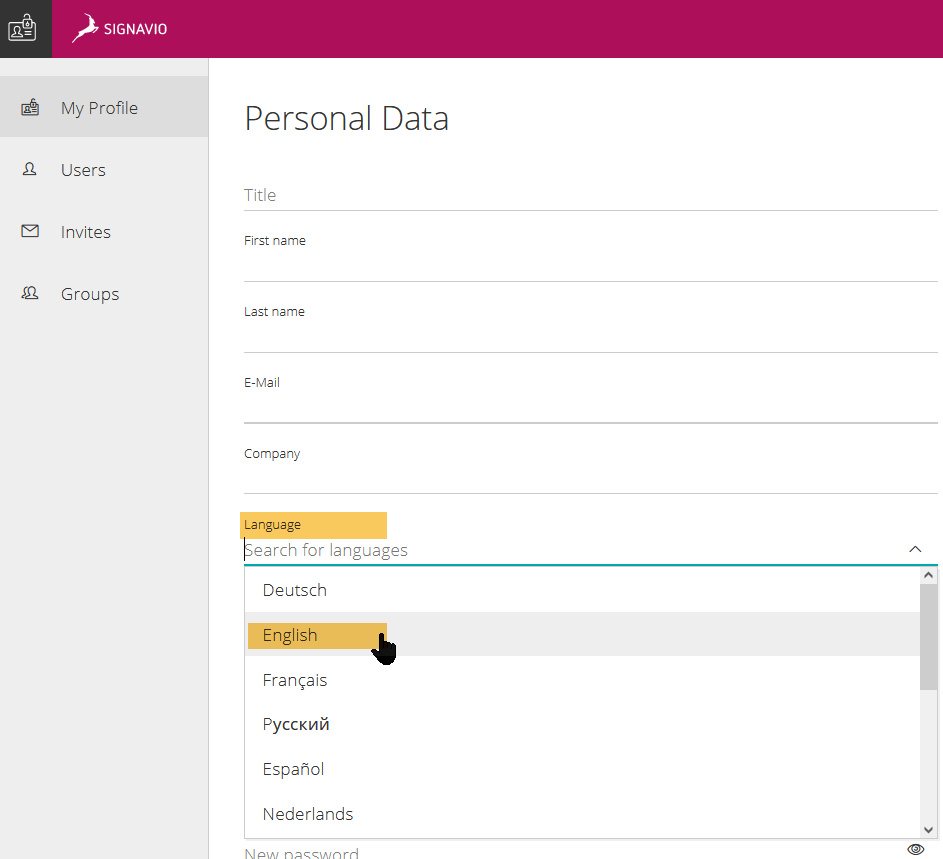Collapse the Language dropdown chevron
The image size is (943, 859).
point(915,549)
